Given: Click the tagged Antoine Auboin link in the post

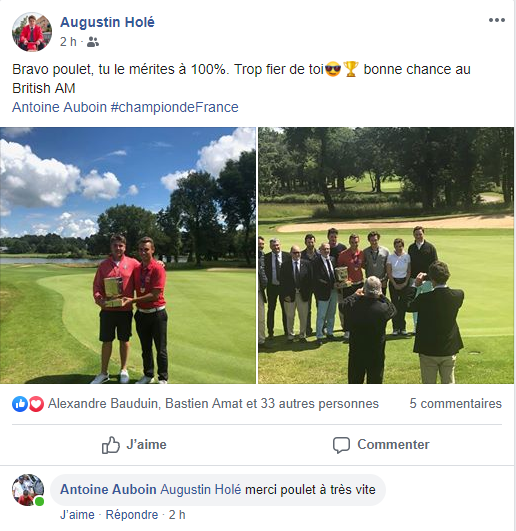Looking at the screenshot, I should (x=60, y=107).
